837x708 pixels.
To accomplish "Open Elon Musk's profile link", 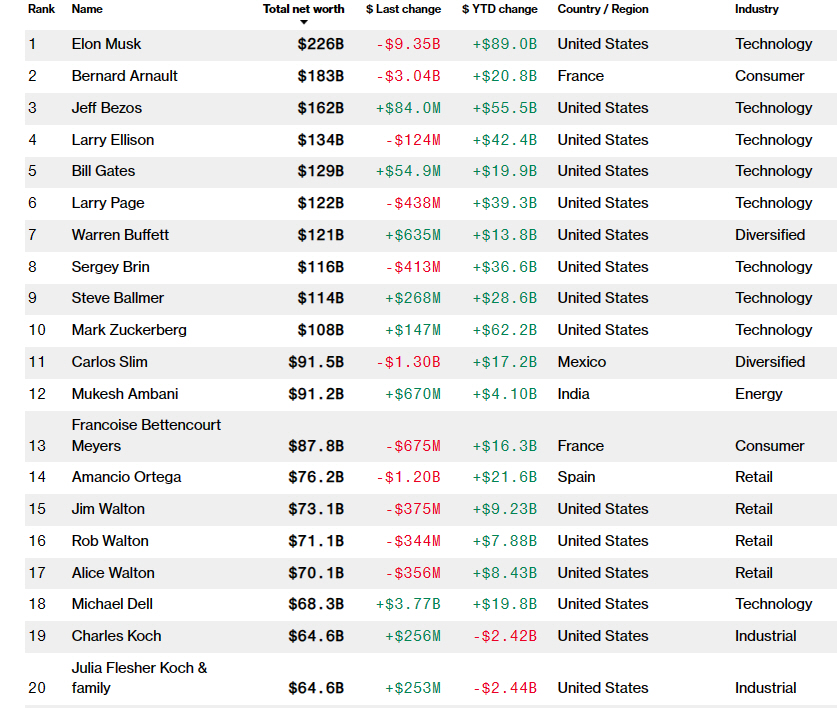I will pos(106,44).
